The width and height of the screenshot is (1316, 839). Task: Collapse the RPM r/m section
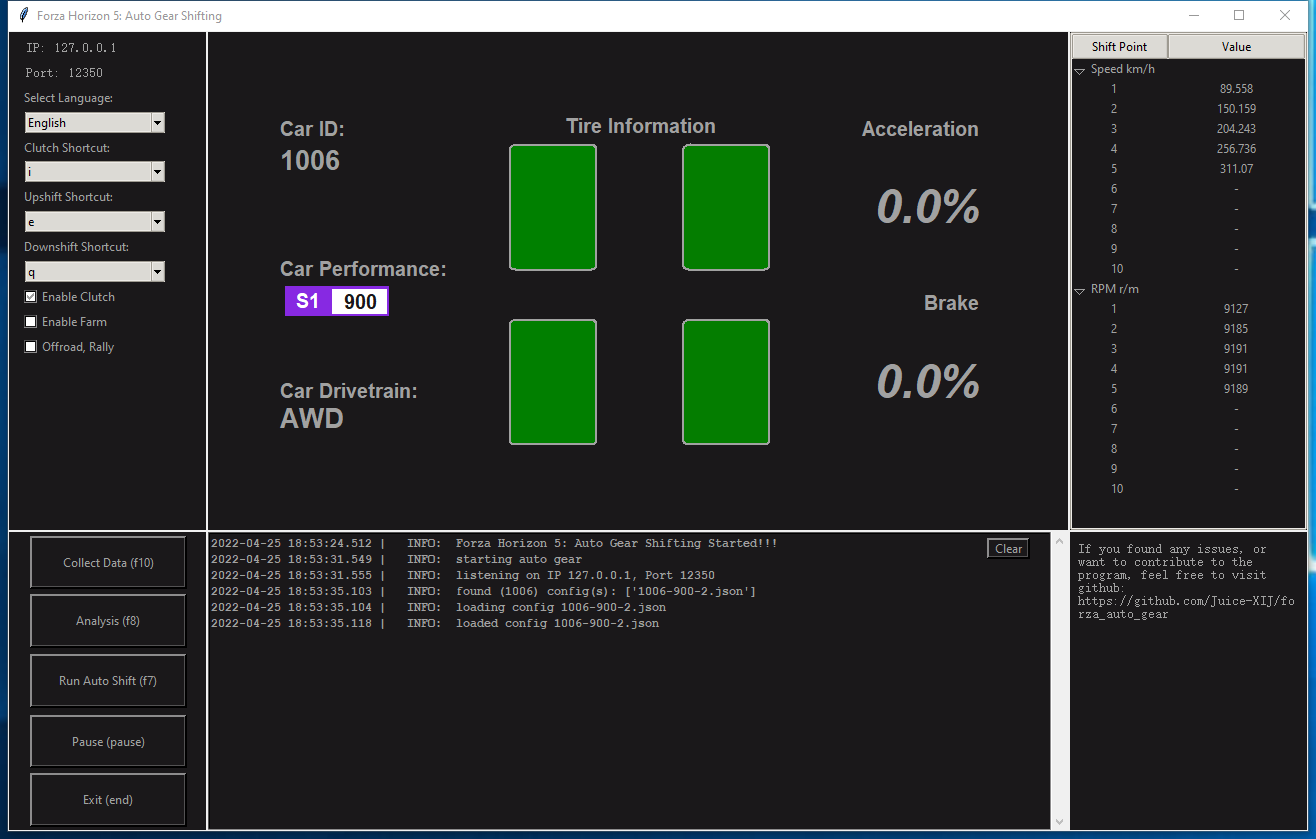pyautogui.click(x=1079, y=290)
